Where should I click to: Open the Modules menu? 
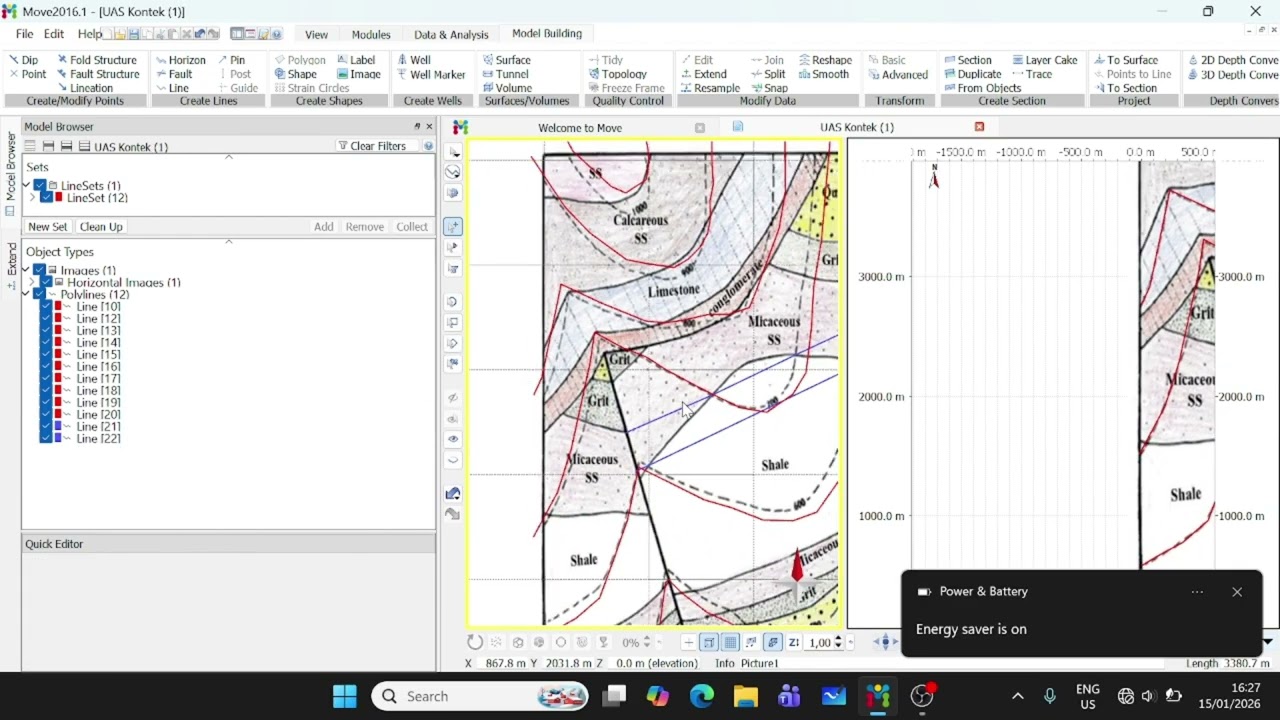(x=371, y=34)
